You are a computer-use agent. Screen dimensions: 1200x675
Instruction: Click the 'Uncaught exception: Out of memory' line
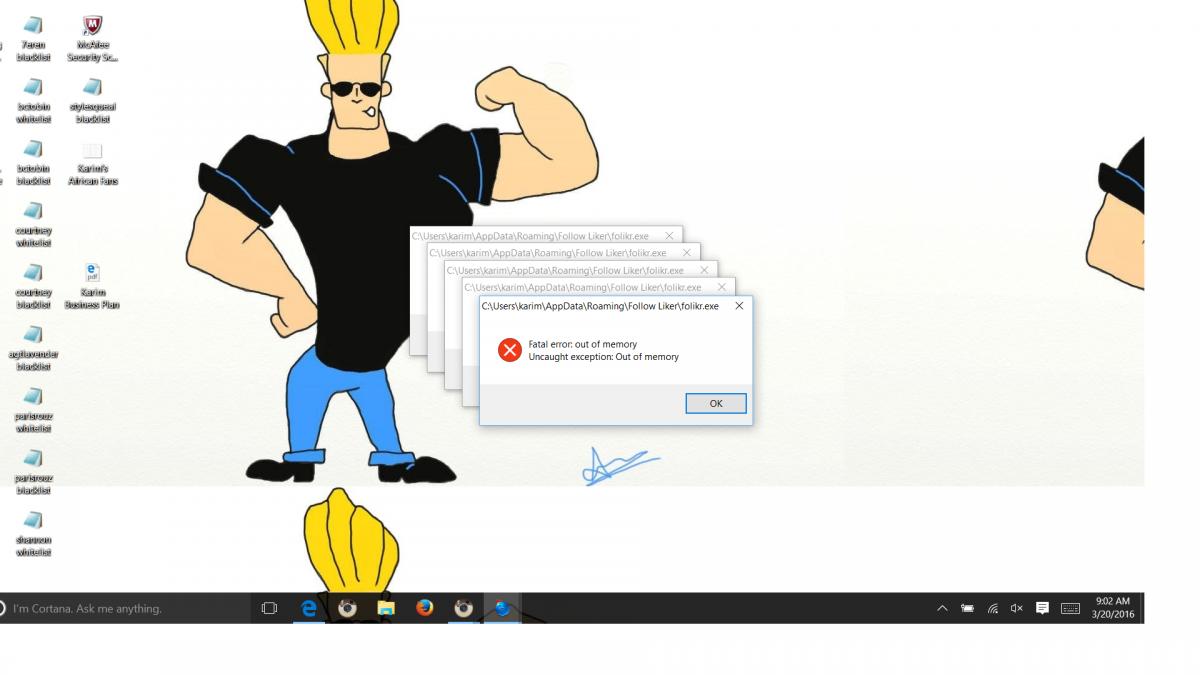click(603, 357)
